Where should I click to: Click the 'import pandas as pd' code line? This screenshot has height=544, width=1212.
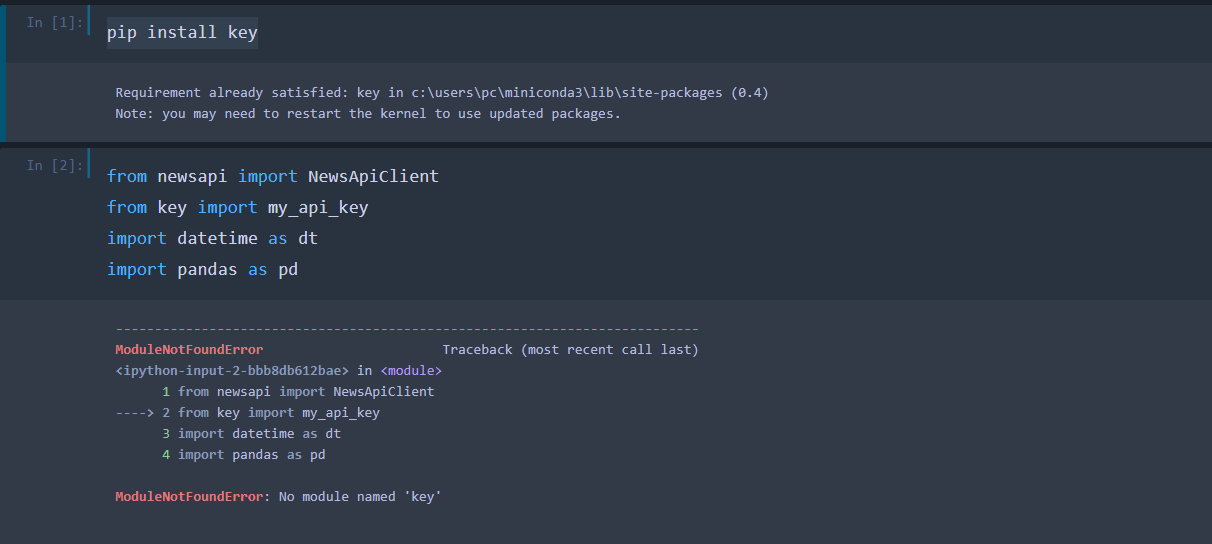(x=202, y=269)
